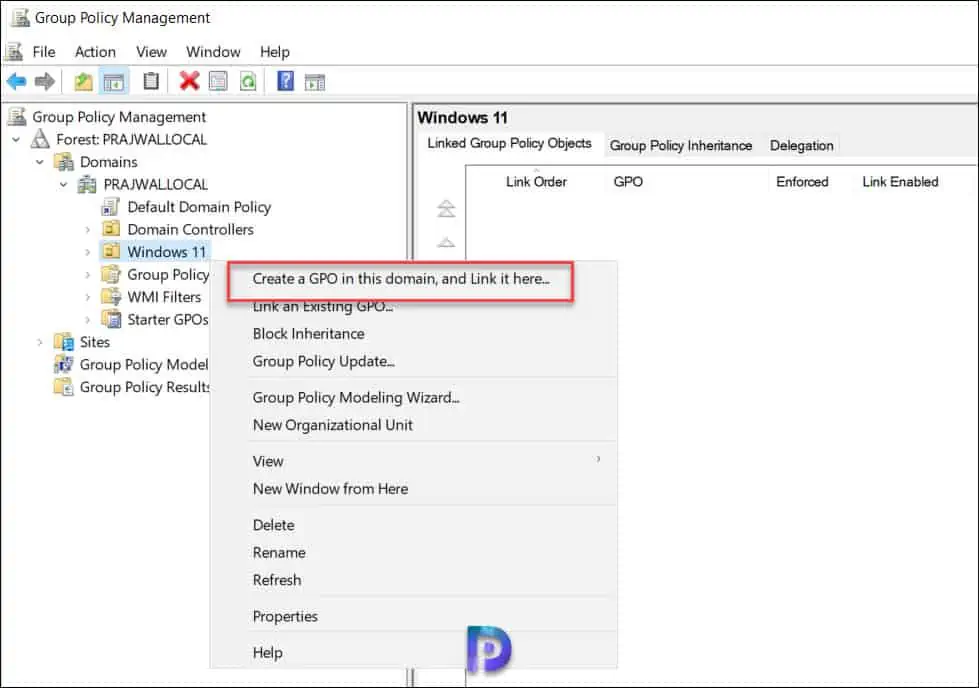979x688 pixels.
Task: Expand the Starter GPOs node
Action: pyautogui.click(x=87, y=320)
